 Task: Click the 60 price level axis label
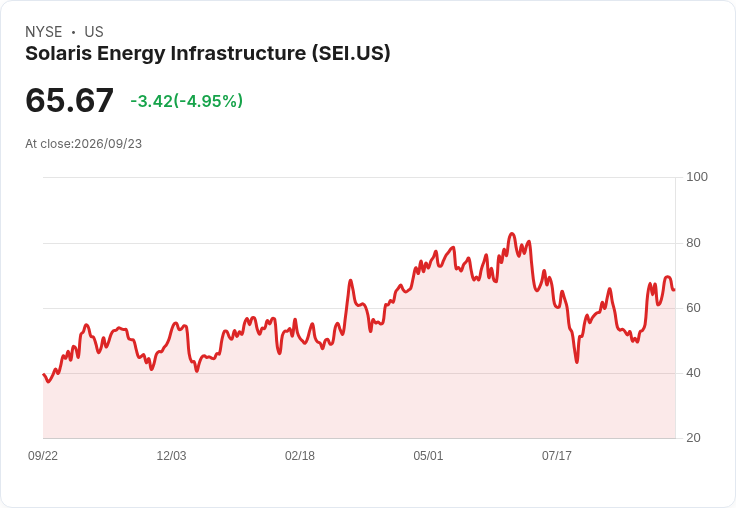693,308
